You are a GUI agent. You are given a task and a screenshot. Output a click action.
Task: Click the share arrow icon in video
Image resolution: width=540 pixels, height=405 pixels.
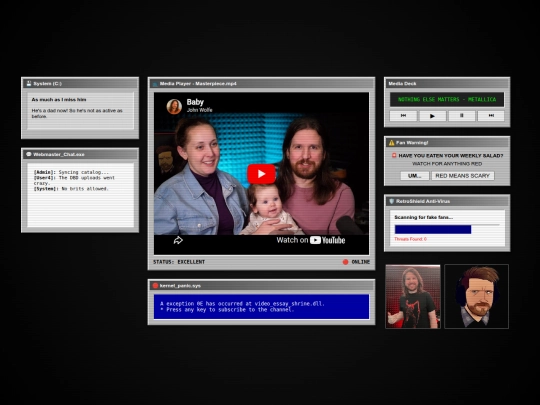178,240
